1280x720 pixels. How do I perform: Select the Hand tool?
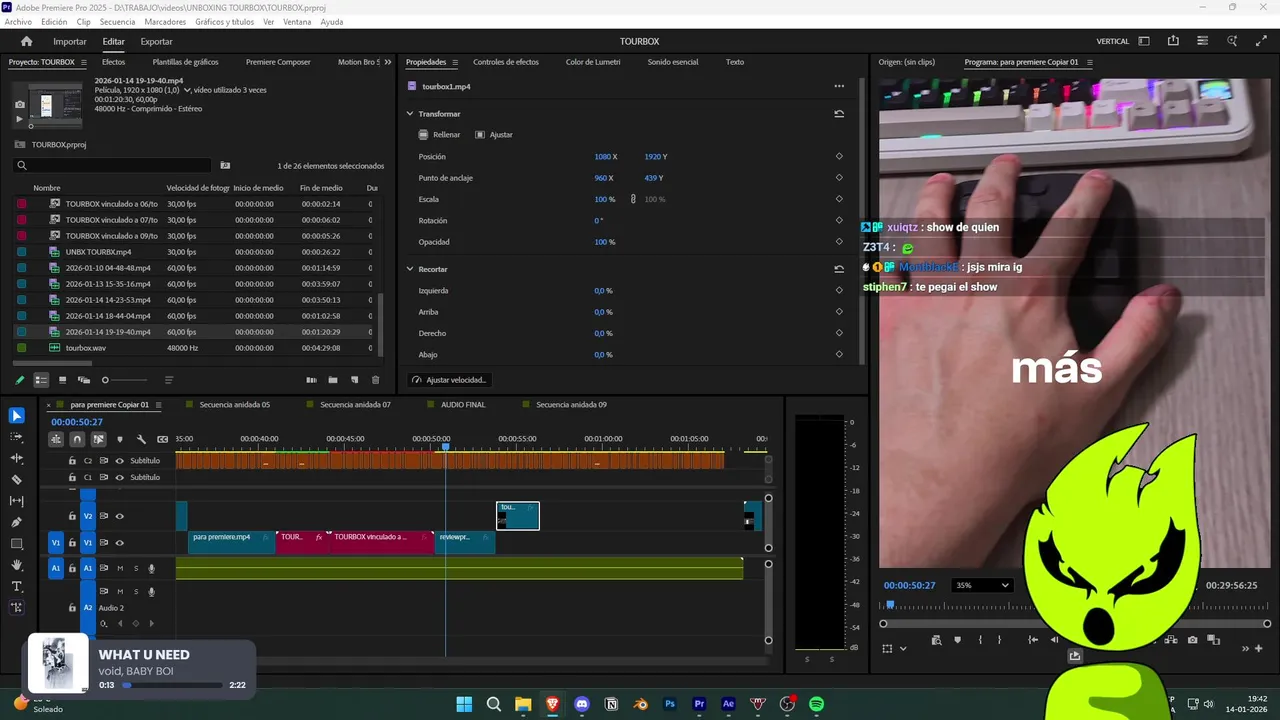click(17, 565)
